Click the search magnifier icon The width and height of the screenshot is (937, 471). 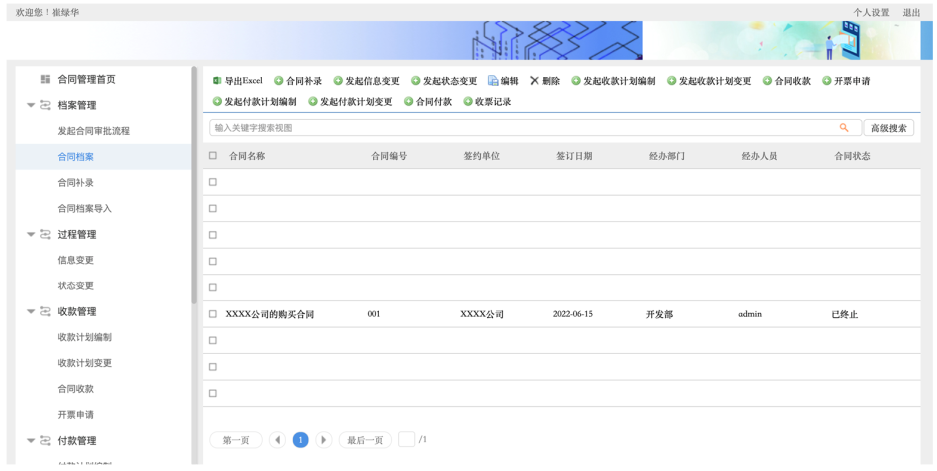844,128
